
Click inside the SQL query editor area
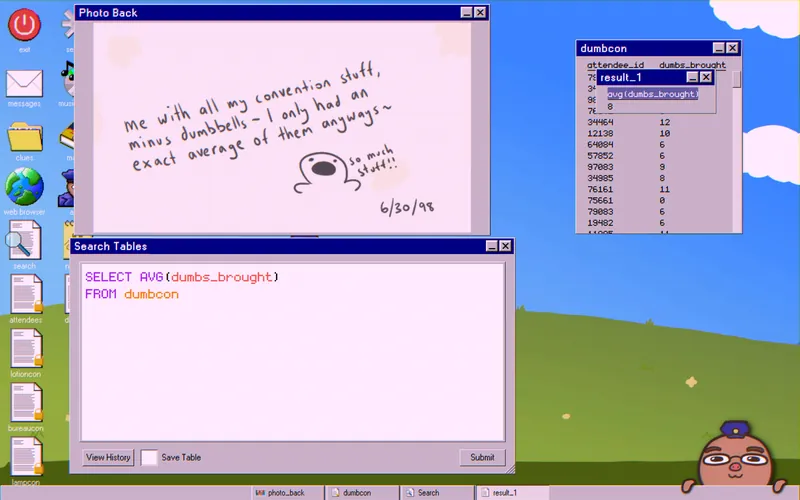293,352
